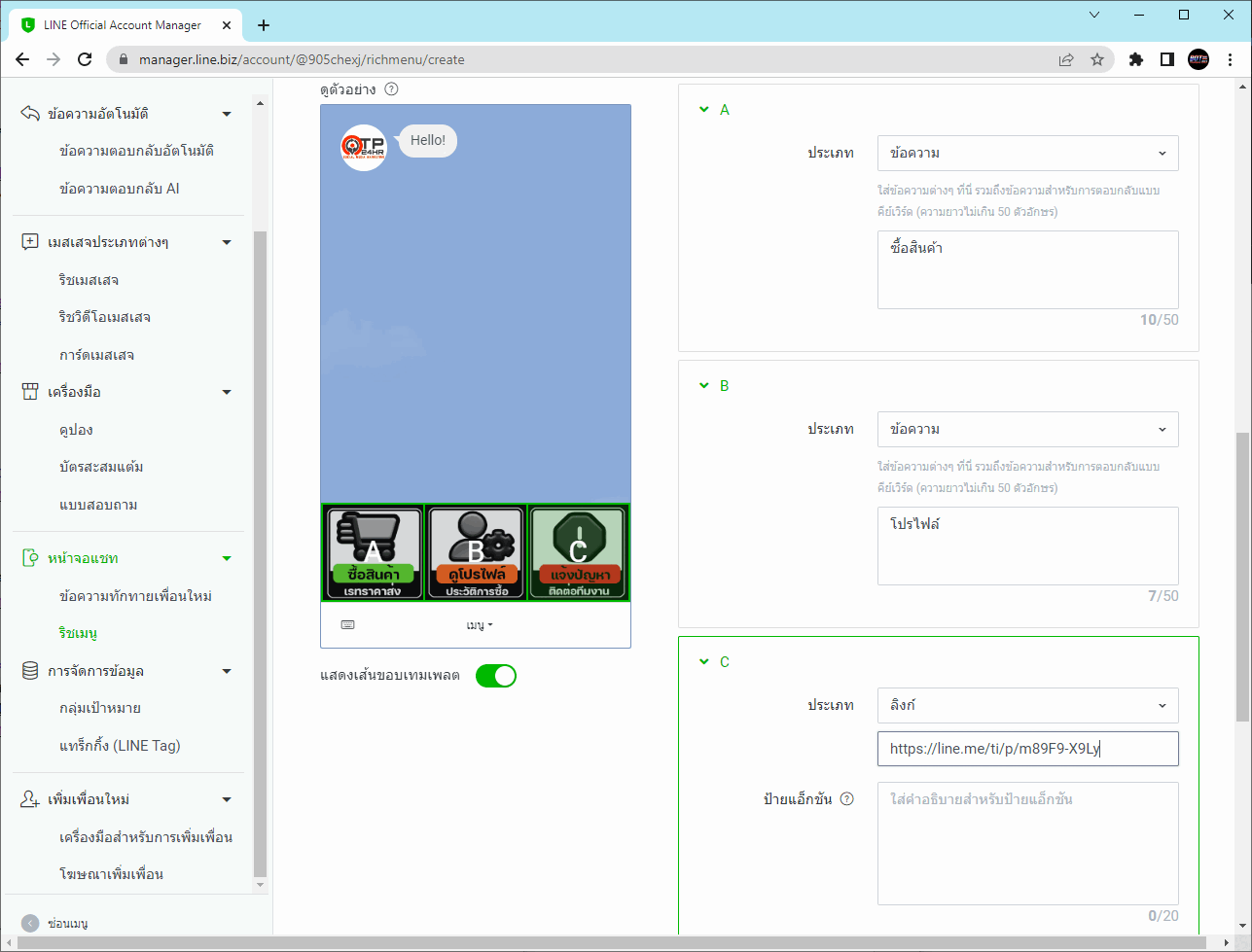The height and width of the screenshot is (952, 1252).
Task: Open the ประเภท dropdown set to ลิงก์
Action: [1027, 705]
